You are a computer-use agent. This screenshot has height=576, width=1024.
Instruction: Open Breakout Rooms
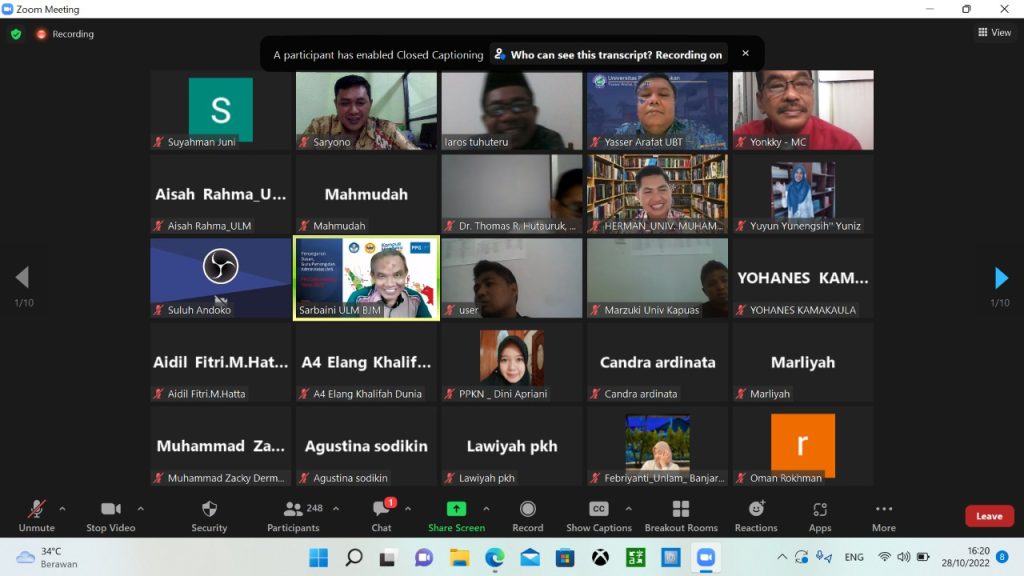681,515
